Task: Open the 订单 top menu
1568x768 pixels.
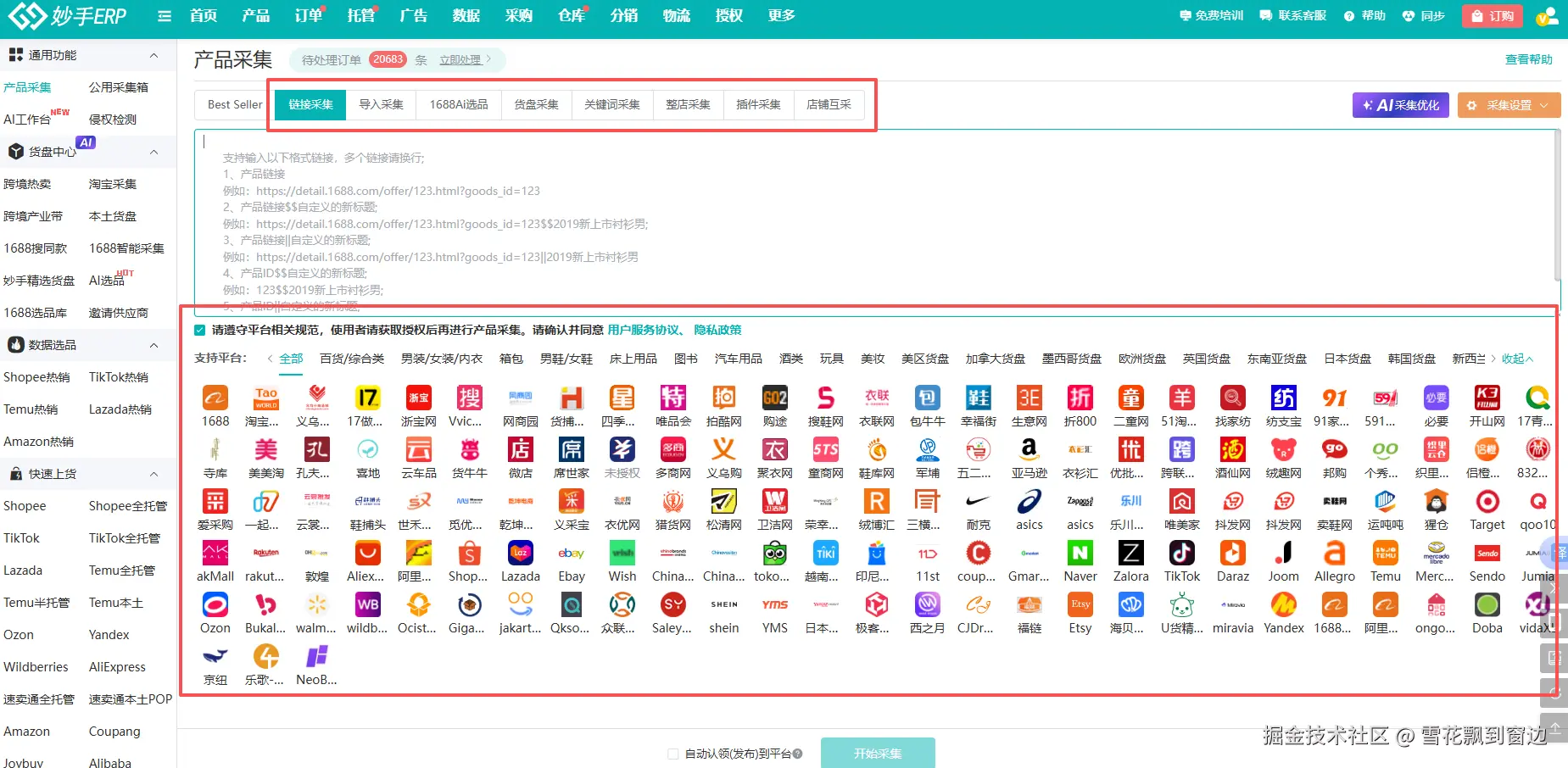Action: [x=308, y=16]
